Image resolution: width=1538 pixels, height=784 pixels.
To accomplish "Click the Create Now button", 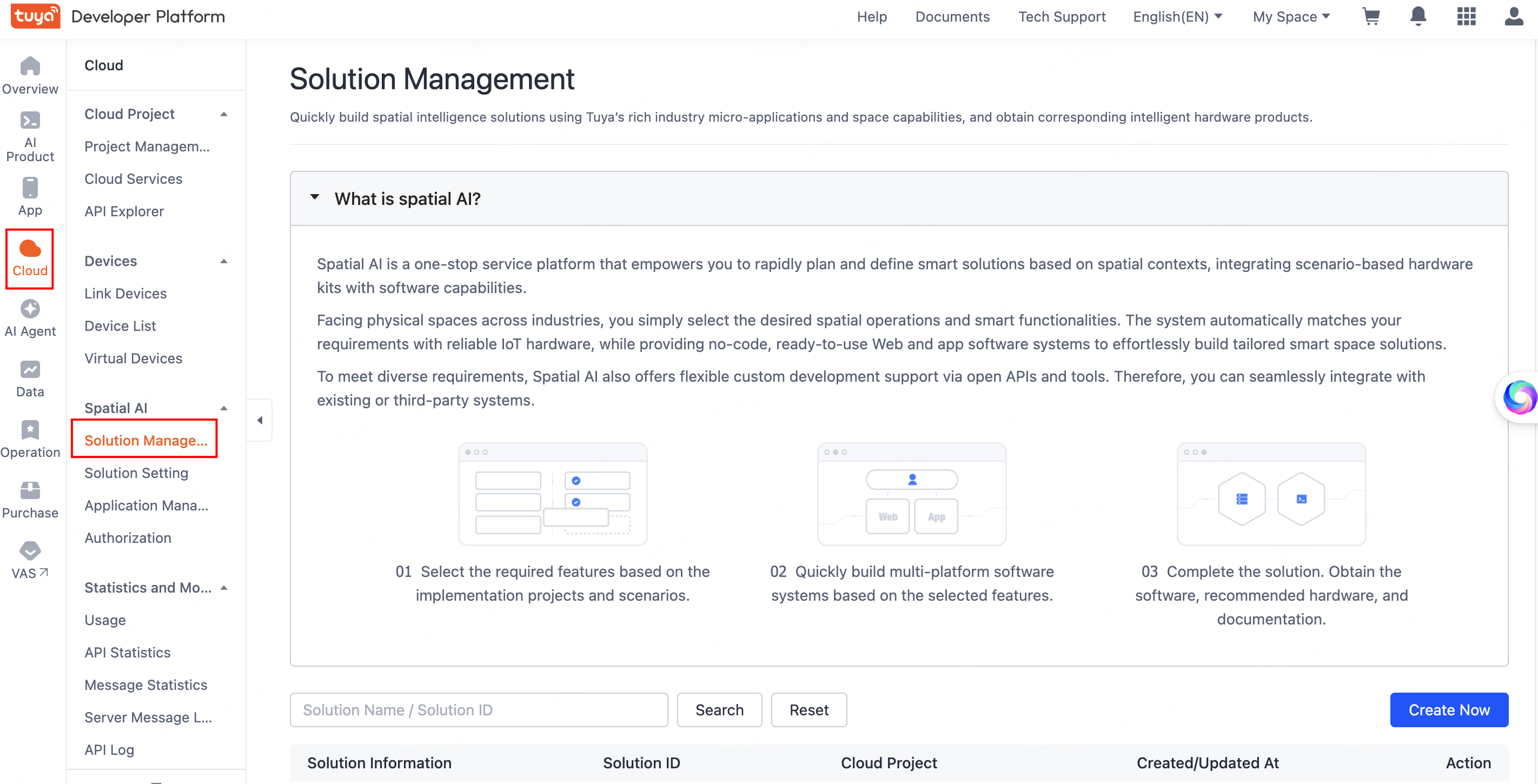I will pyautogui.click(x=1448, y=709).
